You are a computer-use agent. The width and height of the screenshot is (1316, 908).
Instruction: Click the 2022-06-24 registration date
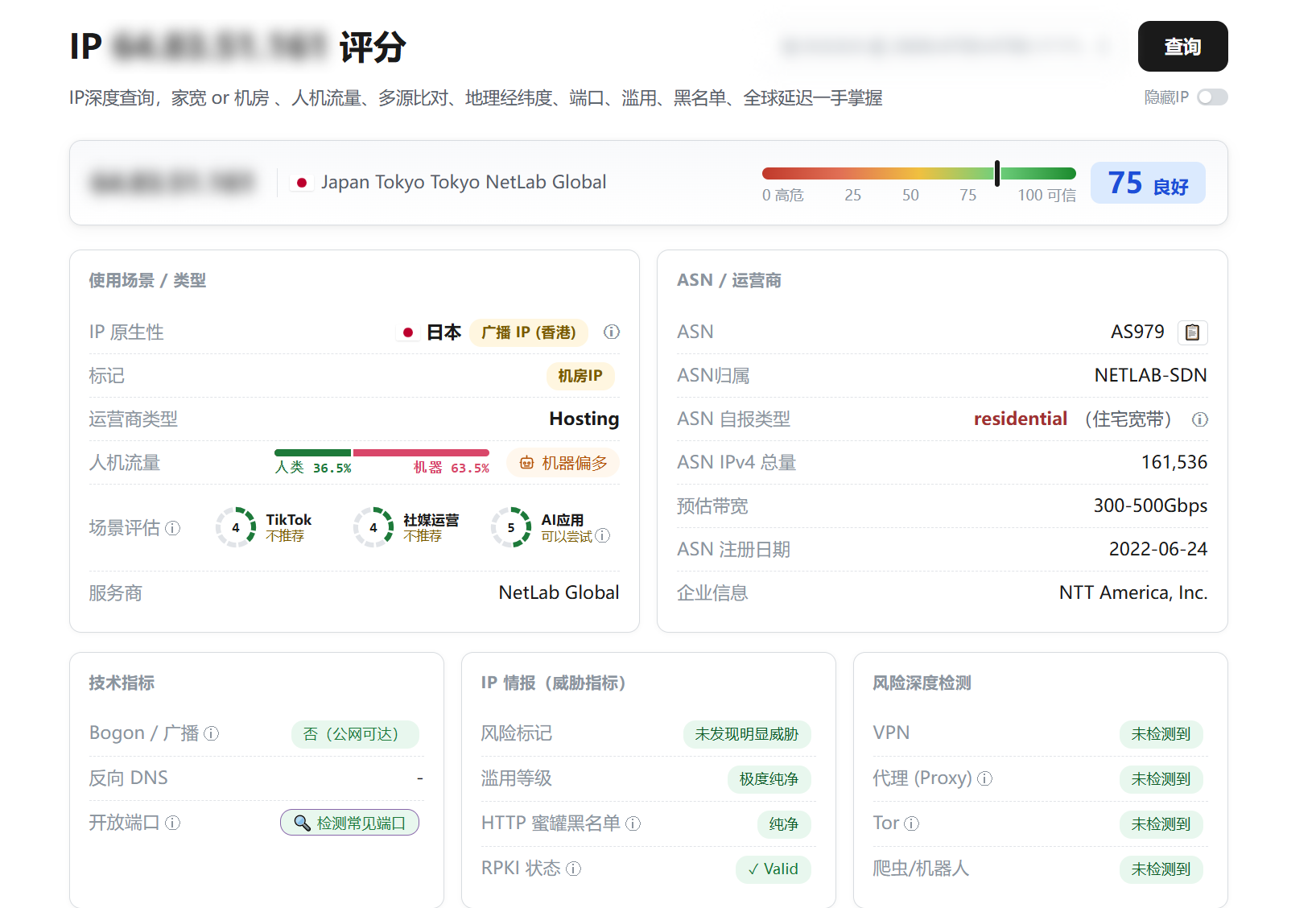pos(1158,549)
